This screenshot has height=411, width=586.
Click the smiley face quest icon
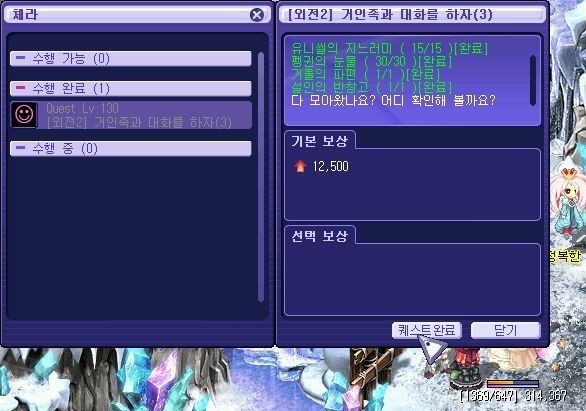[x=24, y=115]
